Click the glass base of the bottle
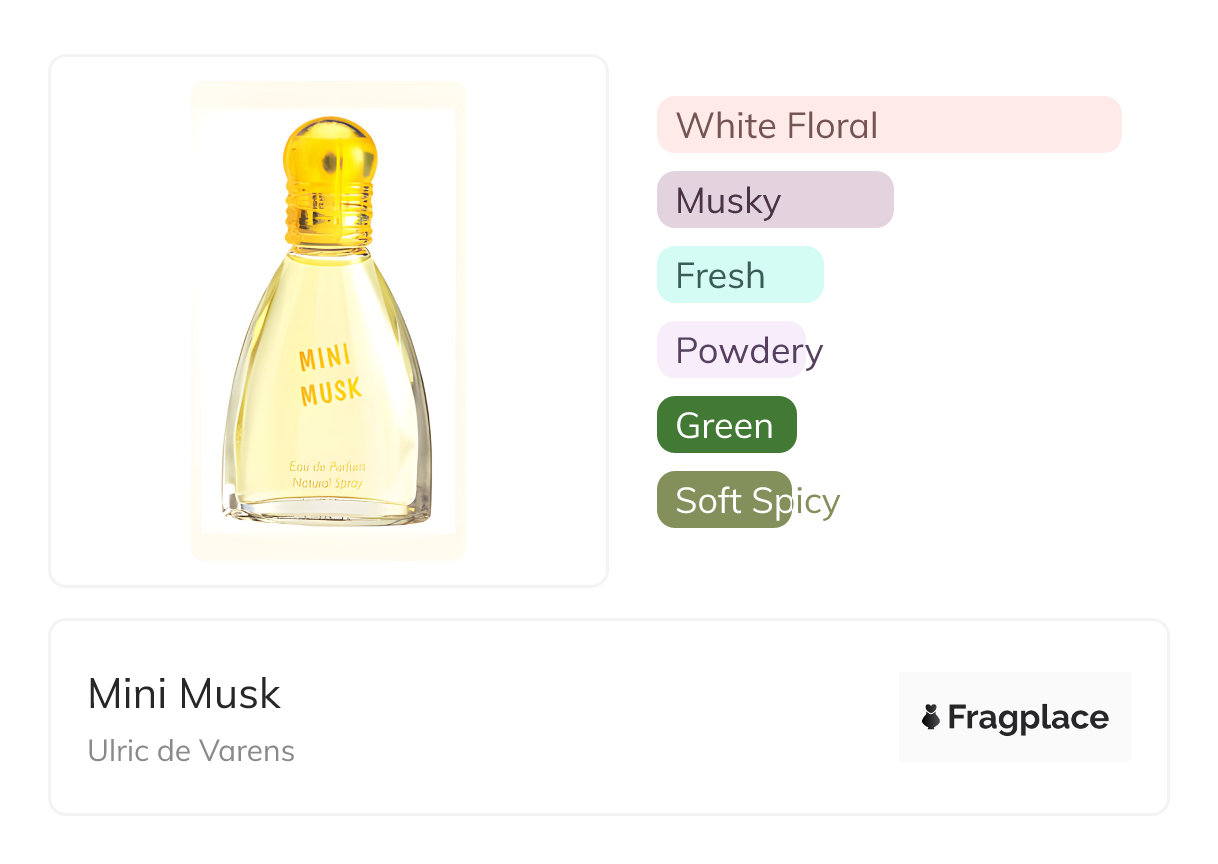The height and width of the screenshot is (864, 1218). [327, 512]
